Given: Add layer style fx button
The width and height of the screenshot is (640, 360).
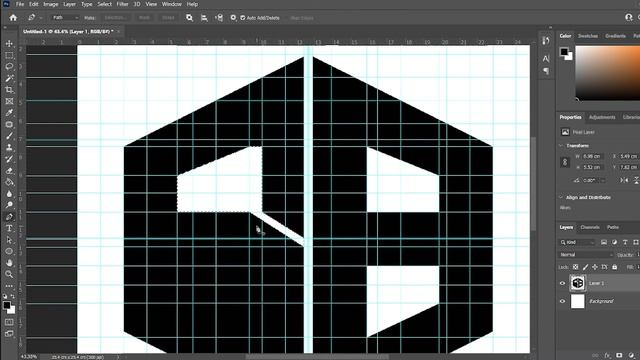Looking at the screenshot, I should [x=607, y=356].
